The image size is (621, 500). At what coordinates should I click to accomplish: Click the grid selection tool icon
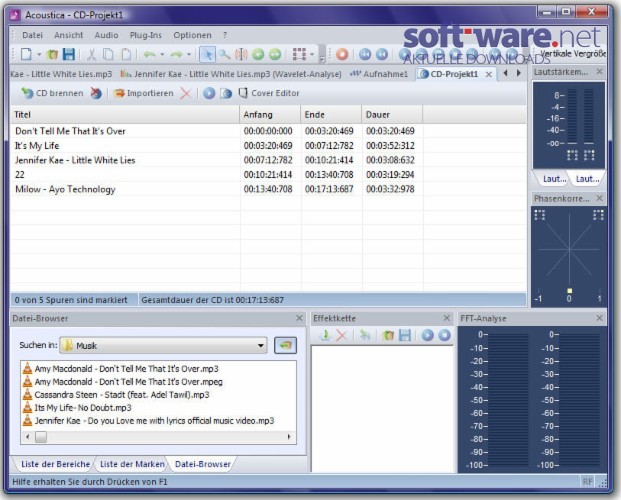[299, 54]
